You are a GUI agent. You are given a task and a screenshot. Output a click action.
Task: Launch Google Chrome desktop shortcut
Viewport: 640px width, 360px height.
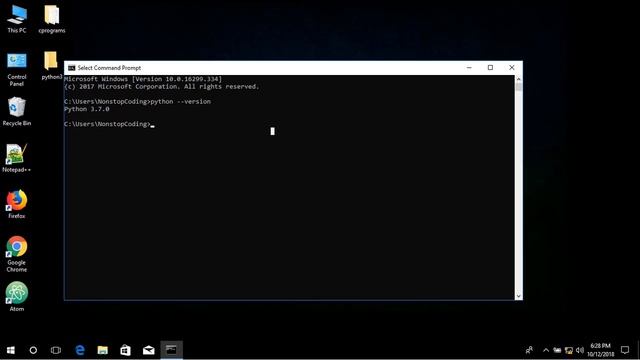pos(17,253)
